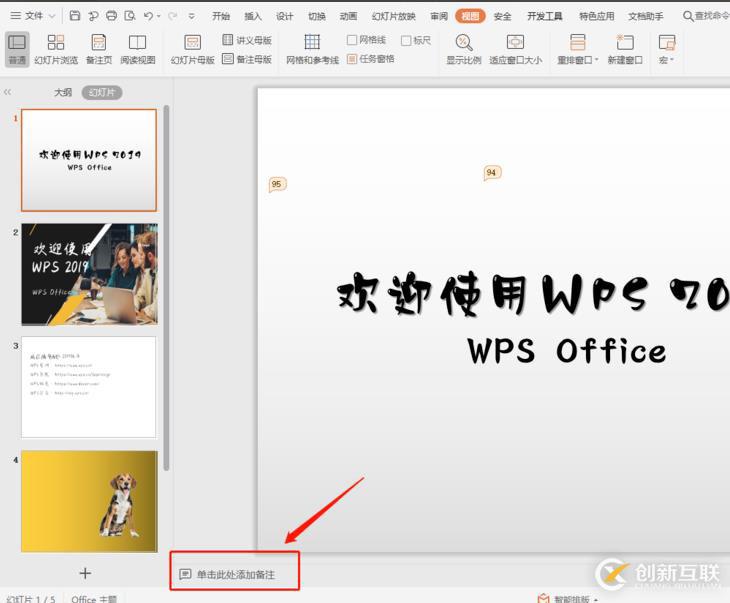
Task: Click the Print Preview icon
Action: pos(130,16)
